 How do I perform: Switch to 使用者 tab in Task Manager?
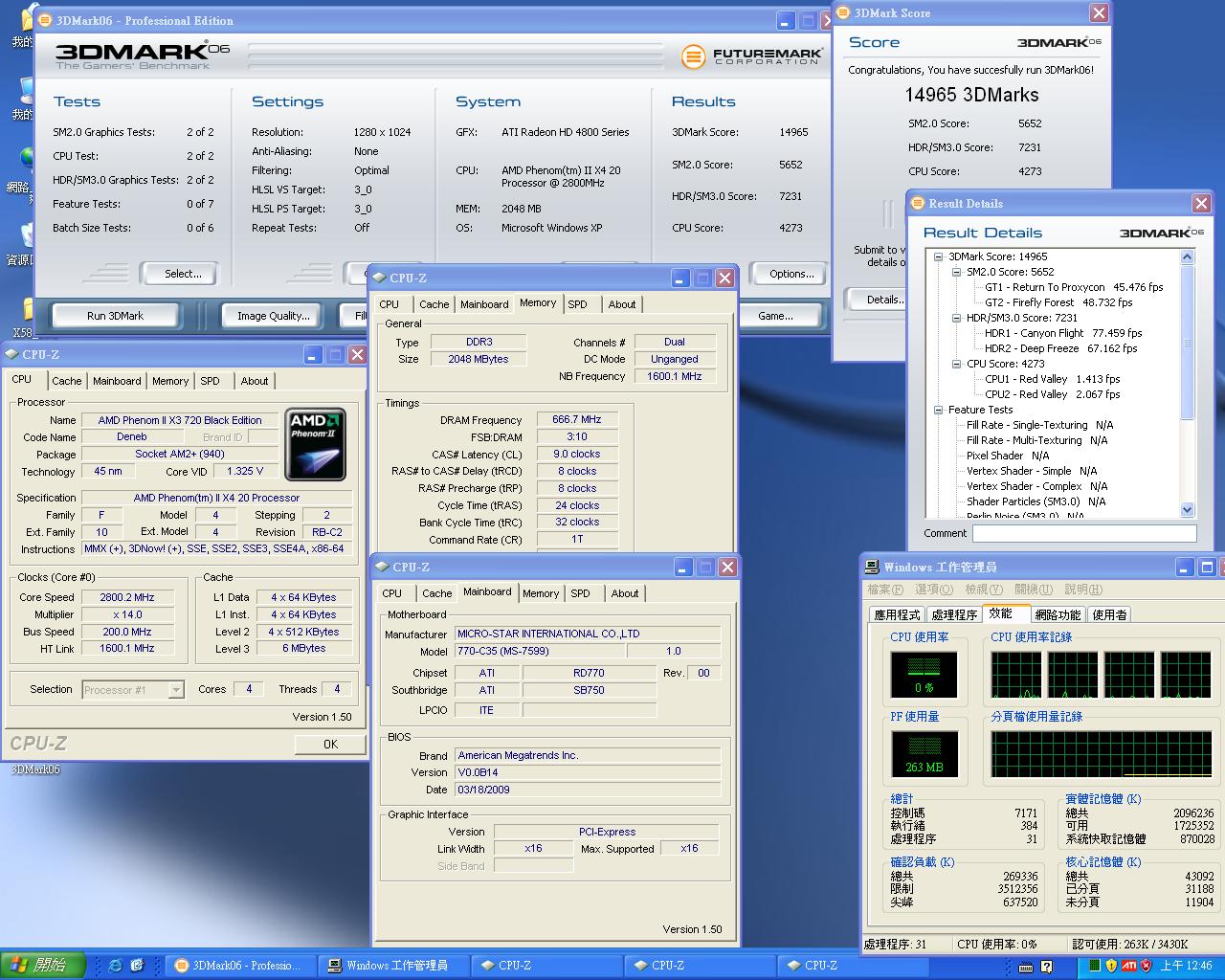tap(1109, 614)
